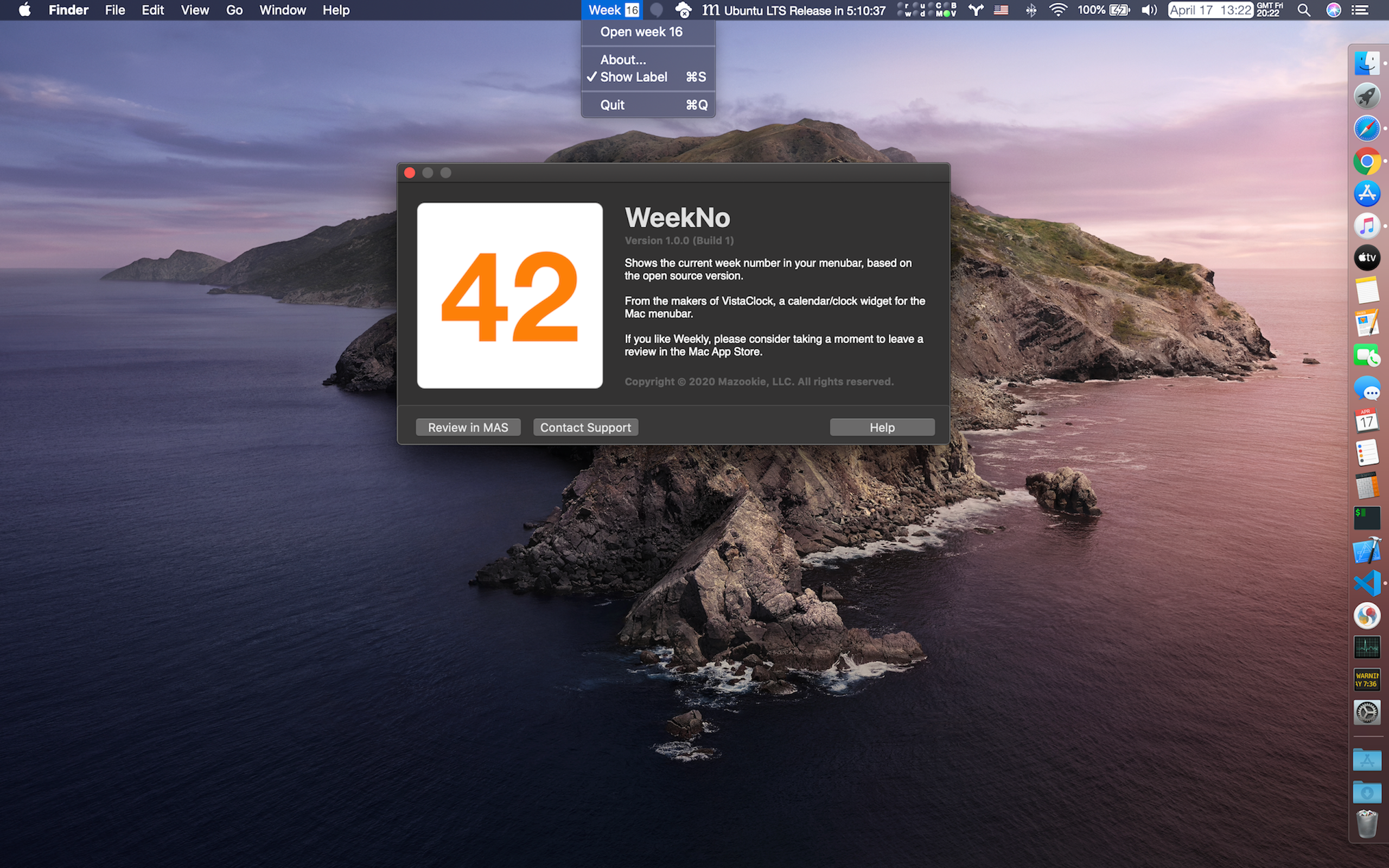Open the Go menu

tap(234, 10)
